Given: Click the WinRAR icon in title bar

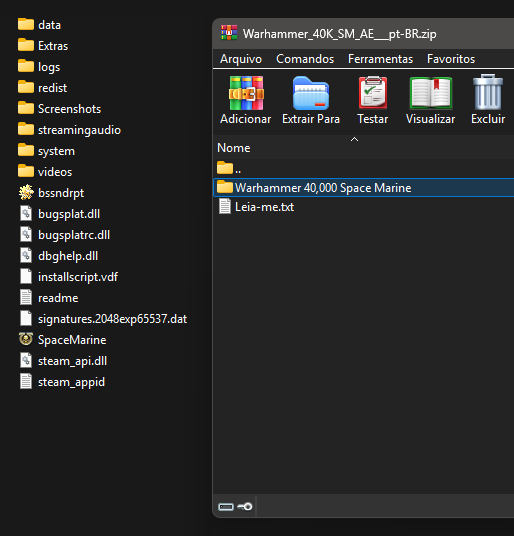Looking at the screenshot, I should [229, 33].
